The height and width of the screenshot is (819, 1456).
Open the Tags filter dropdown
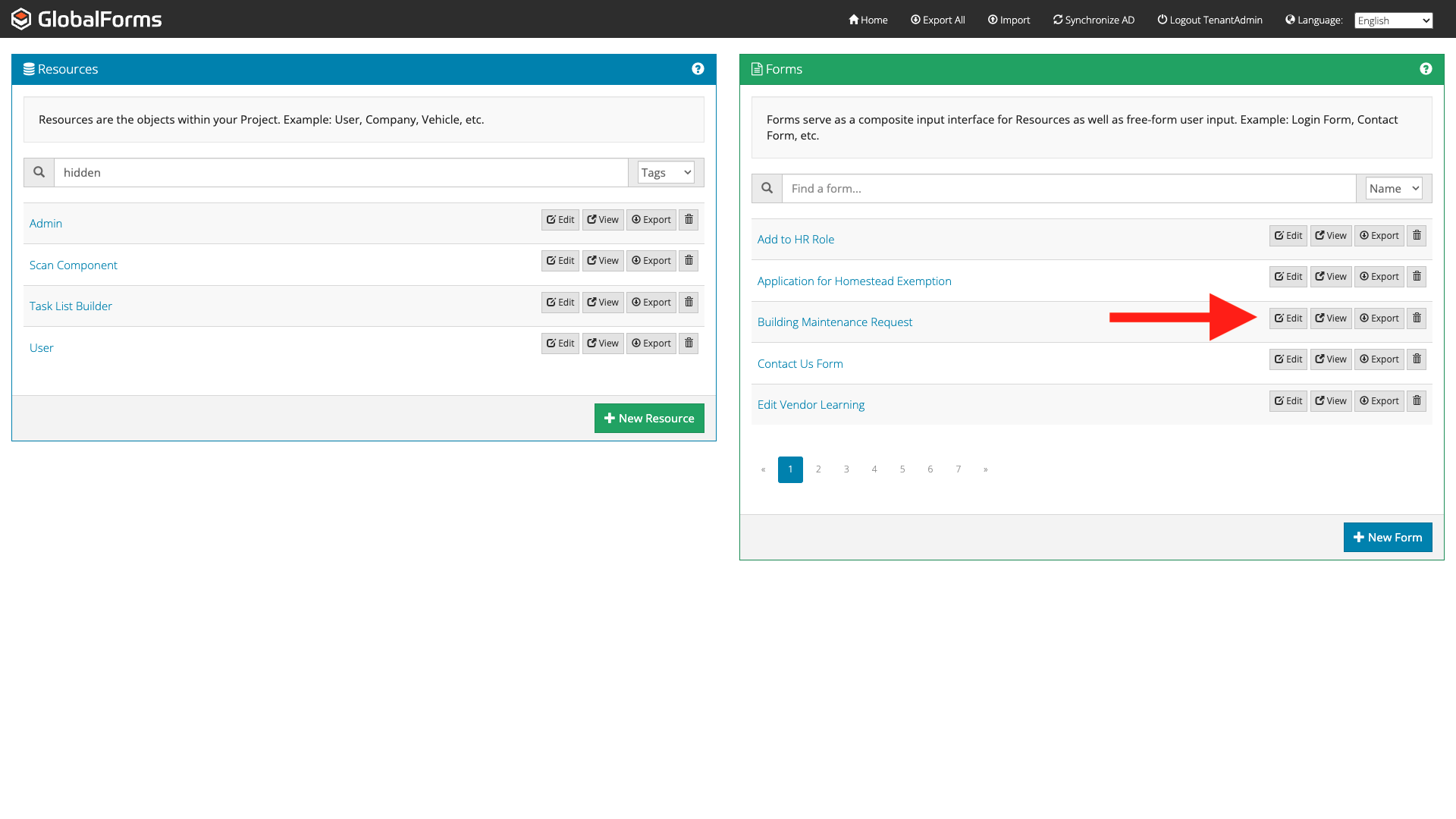pyautogui.click(x=665, y=173)
